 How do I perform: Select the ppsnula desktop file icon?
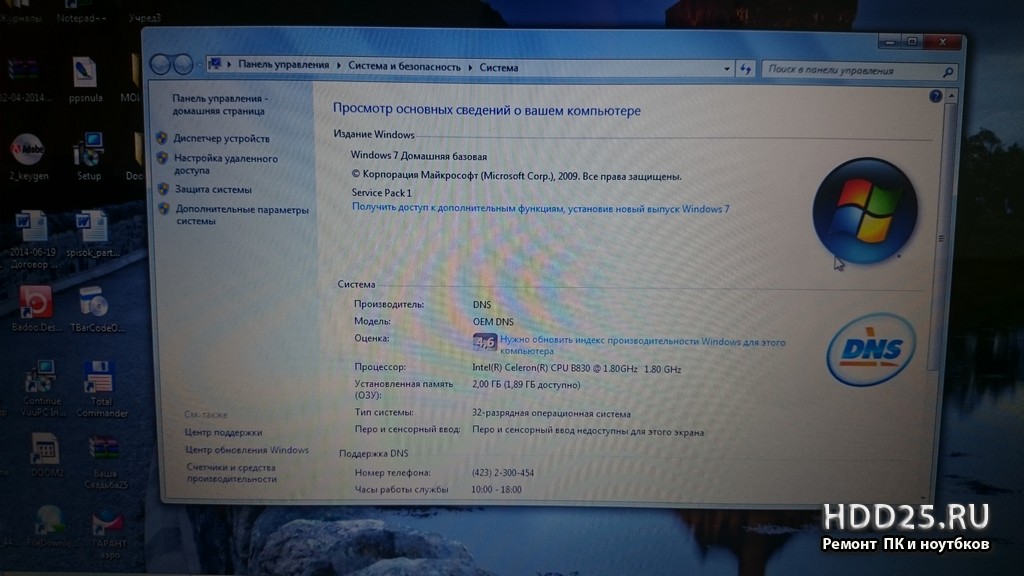(84, 76)
